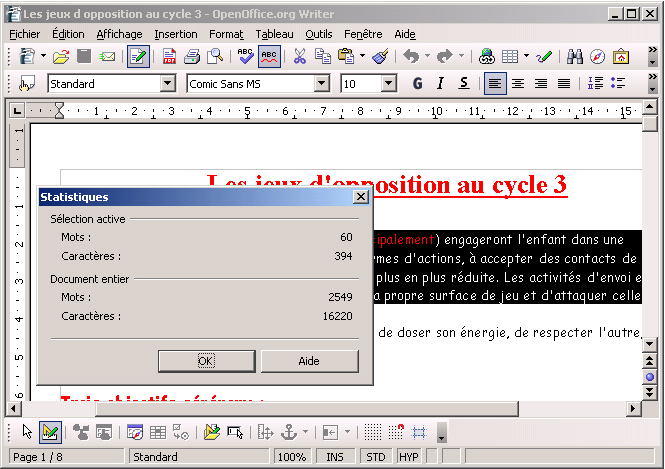Toggle AutoSpellcheck in the toolbar
The height and width of the screenshot is (469, 665).
click(x=269, y=57)
